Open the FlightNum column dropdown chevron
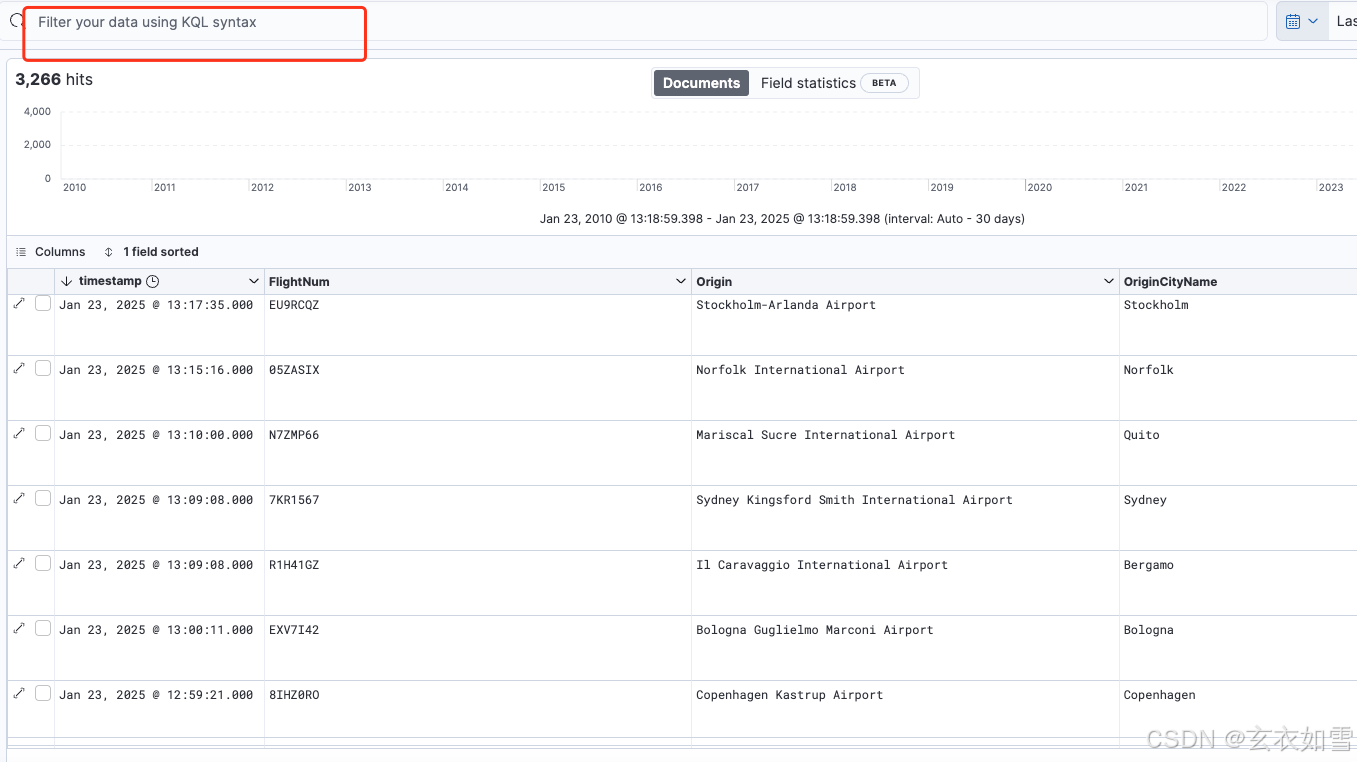This screenshot has width=1357, height=762. (x=681, y=282)
